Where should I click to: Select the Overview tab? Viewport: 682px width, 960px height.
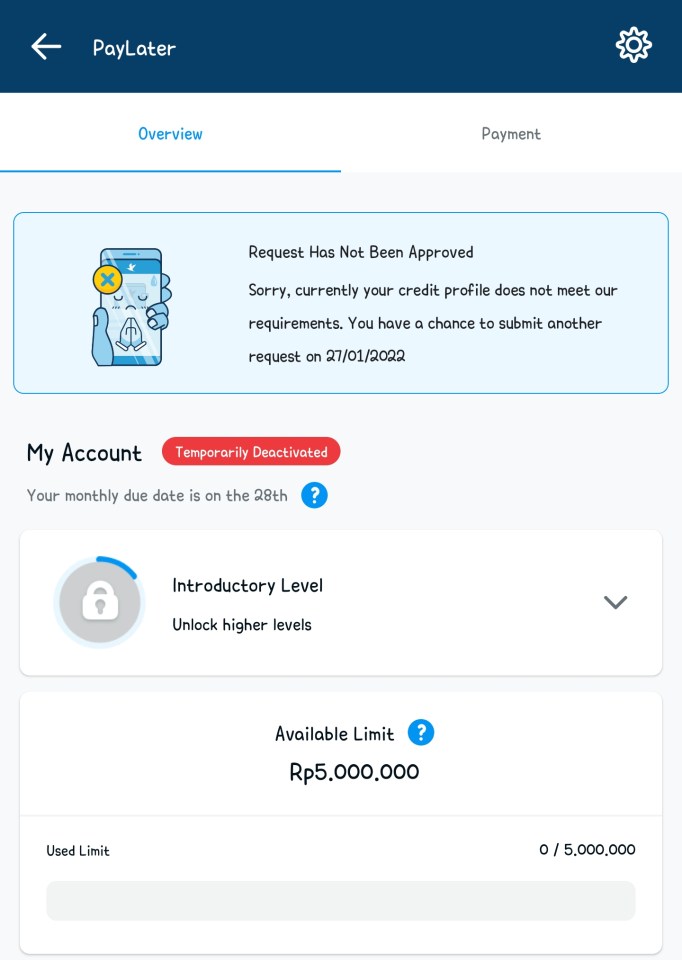[170, 134]
